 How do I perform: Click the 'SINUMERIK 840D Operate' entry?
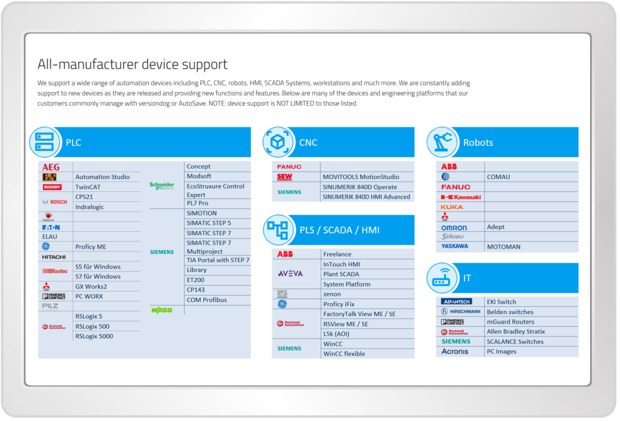(360, 187)
